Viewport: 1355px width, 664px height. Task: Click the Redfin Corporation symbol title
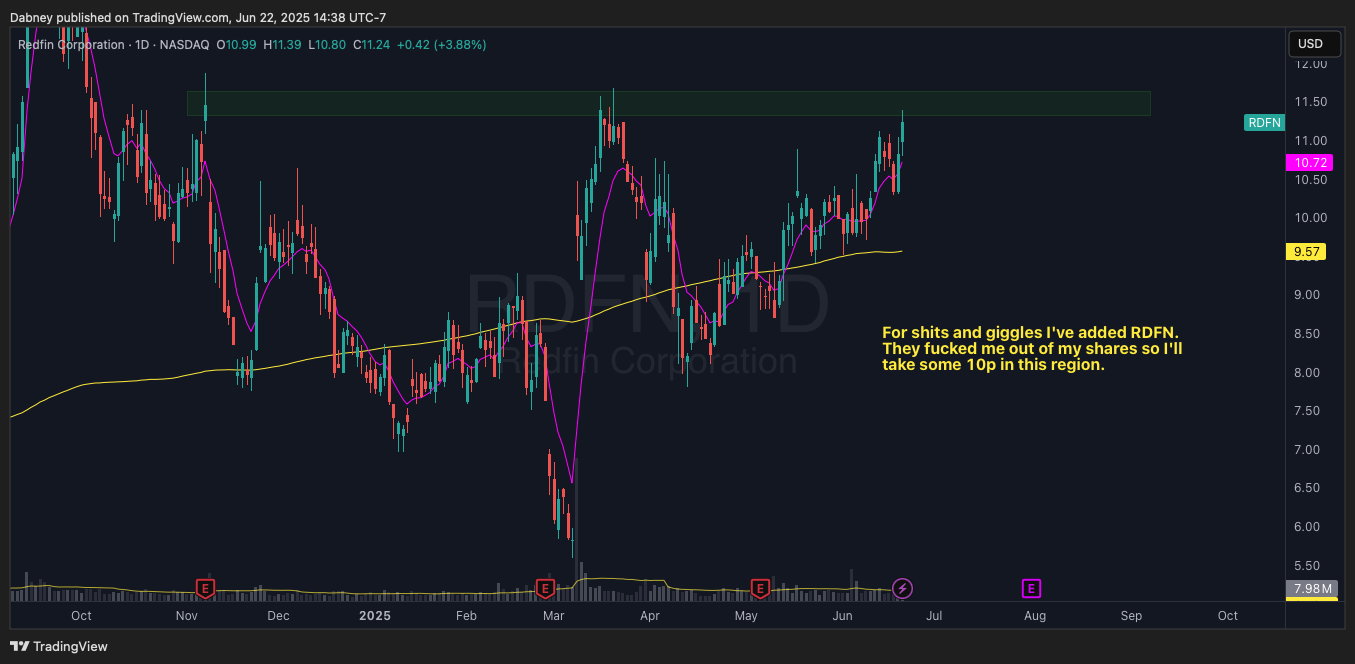[71, 45]
